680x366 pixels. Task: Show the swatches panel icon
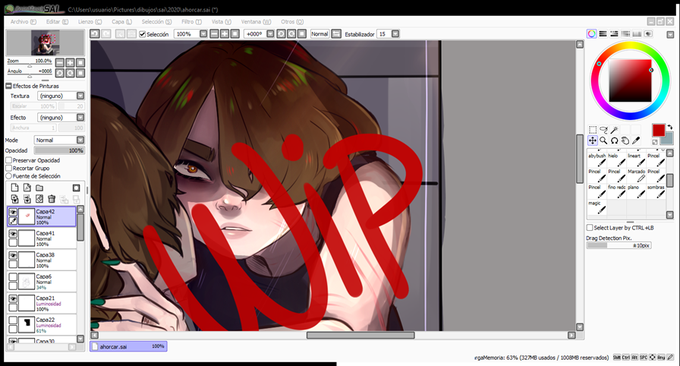(637, 34)
